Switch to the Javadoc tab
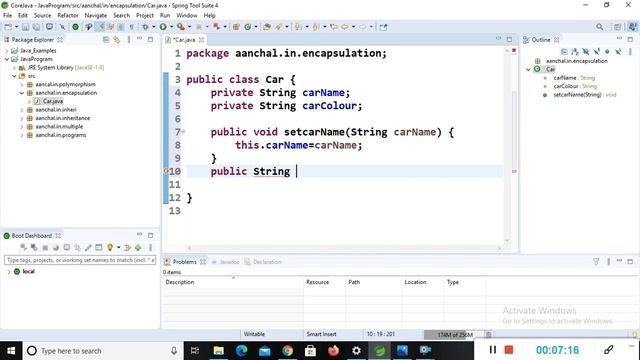The height and width of the screenshot is (360, 640). 226,262
